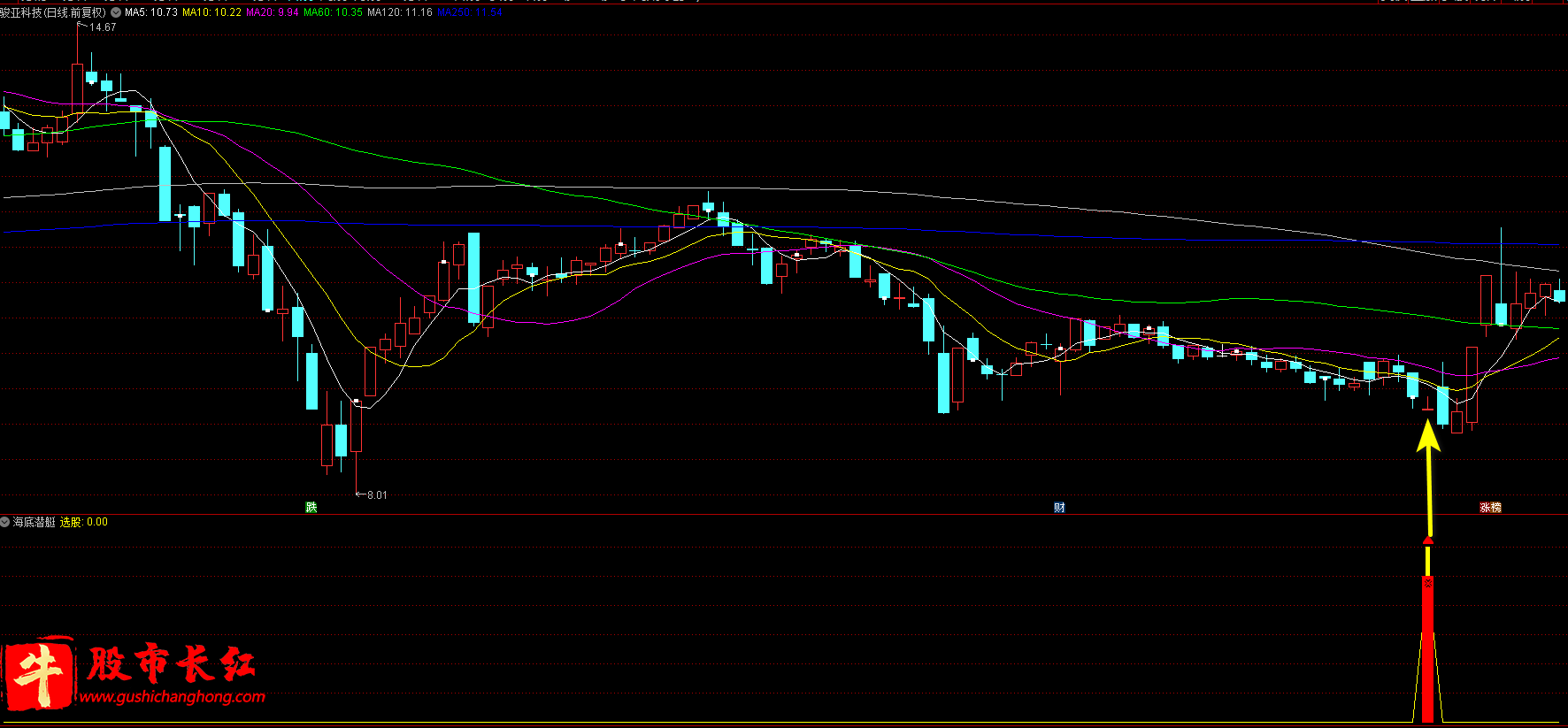Click the 骏亚科技(日线,前复权) chart title

coord(53,12)
